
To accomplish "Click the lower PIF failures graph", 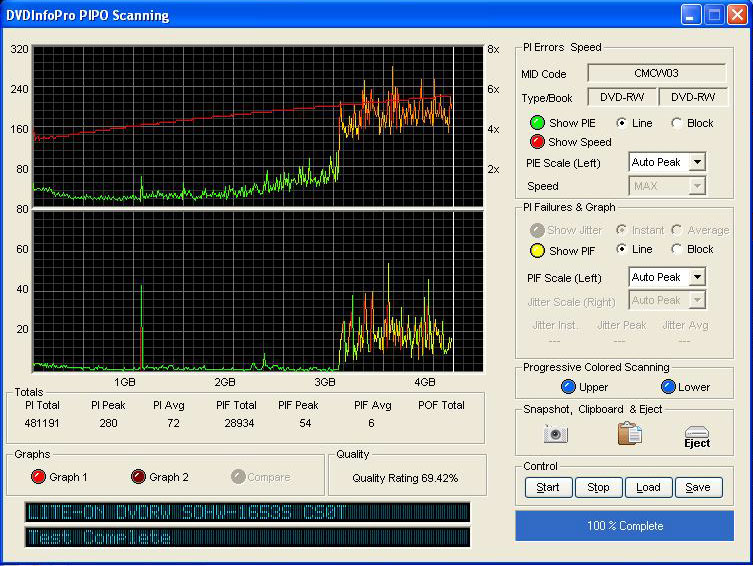I will click(258, 291).
